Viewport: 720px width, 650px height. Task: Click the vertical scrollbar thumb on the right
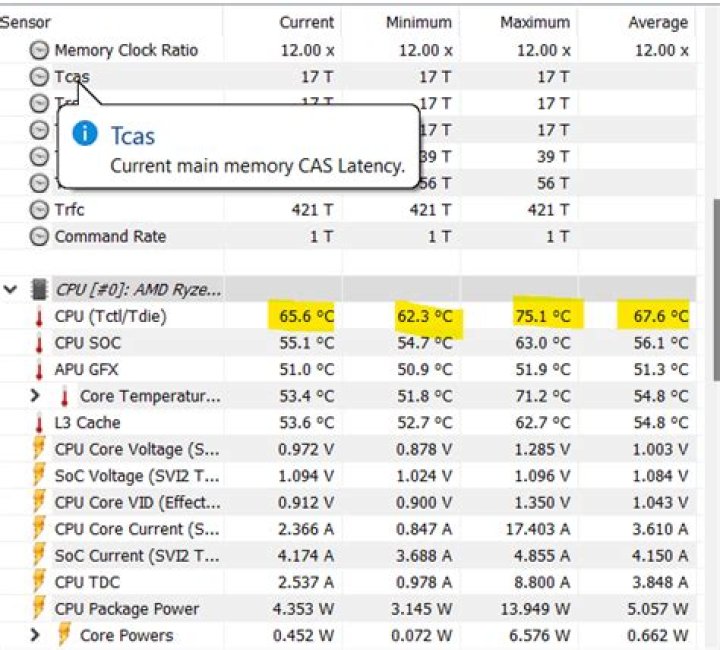click(x=714, y=290)
